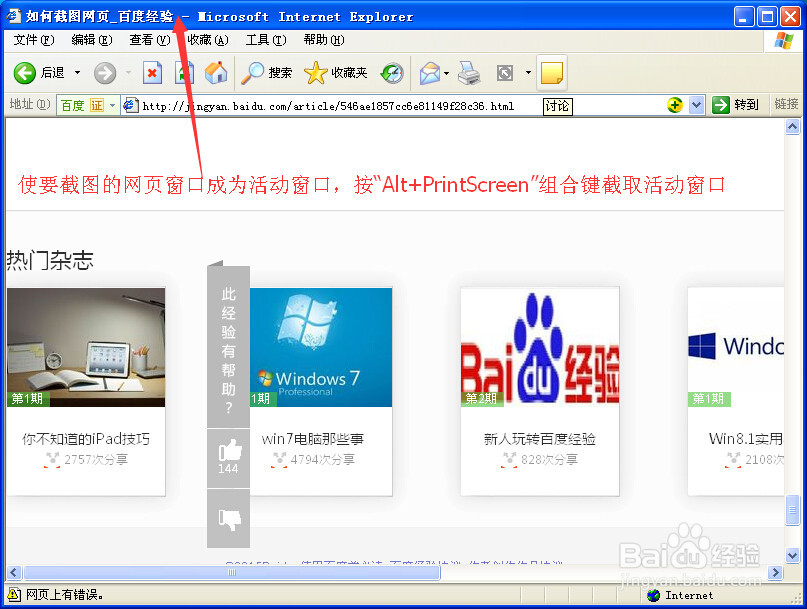This screenshot has width=807, height=609.
Task: Click the thumbs-down dislike icon
Action: [229, 519]
